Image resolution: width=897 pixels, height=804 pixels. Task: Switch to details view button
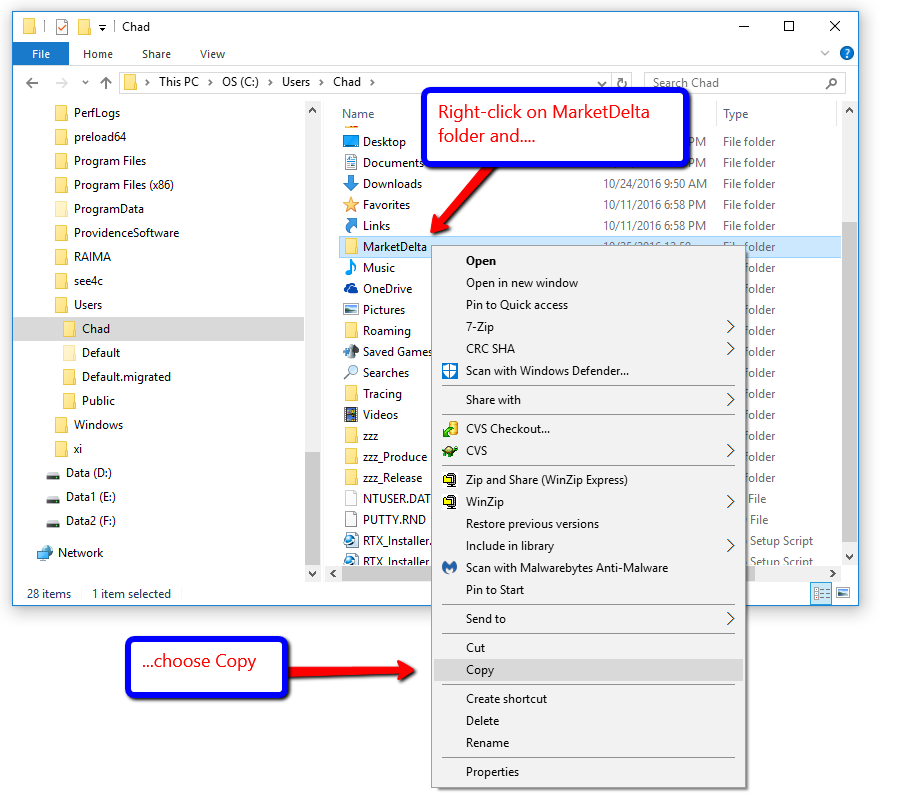[x=821, y=593]
